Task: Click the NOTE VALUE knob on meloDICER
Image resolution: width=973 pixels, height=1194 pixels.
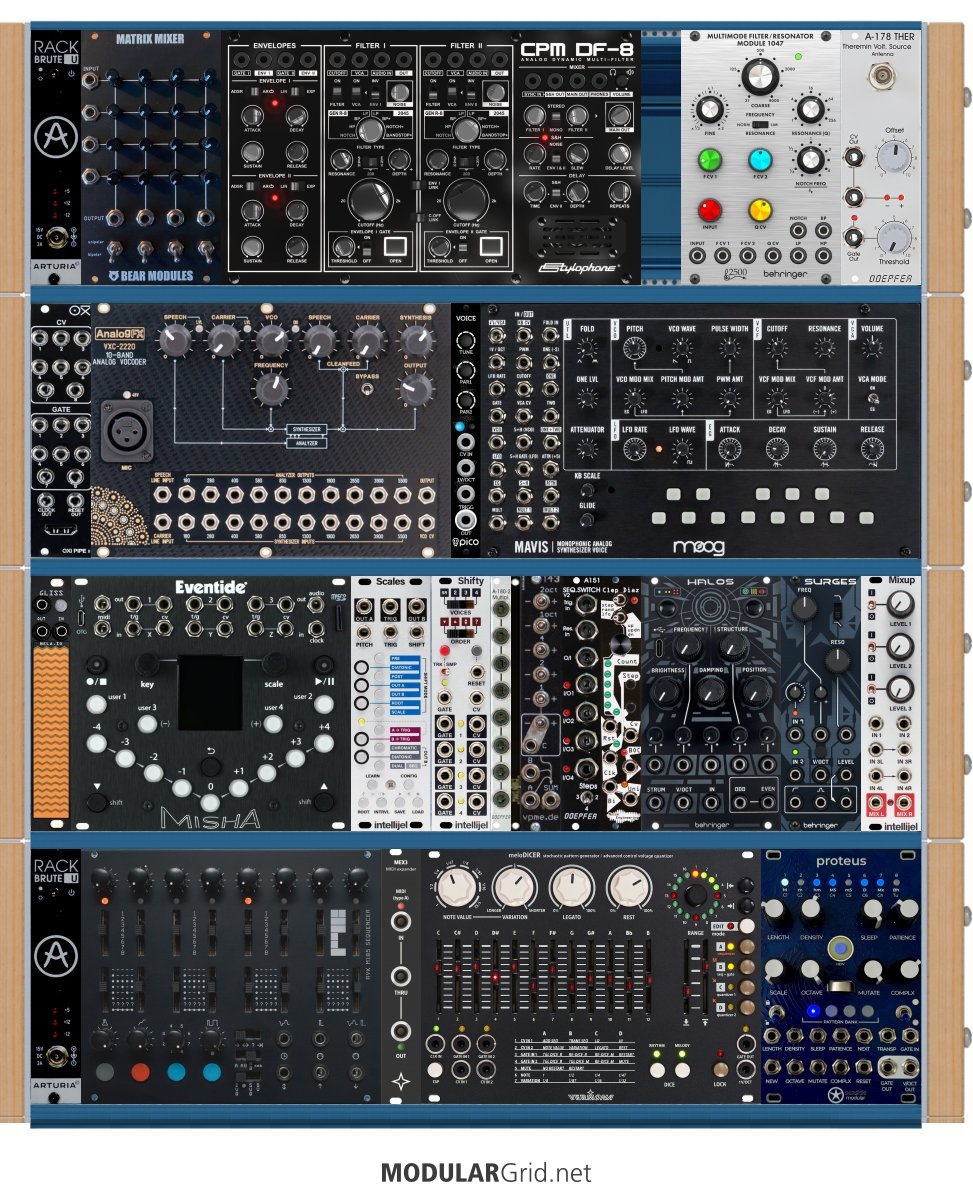Action: pos(458,887)
